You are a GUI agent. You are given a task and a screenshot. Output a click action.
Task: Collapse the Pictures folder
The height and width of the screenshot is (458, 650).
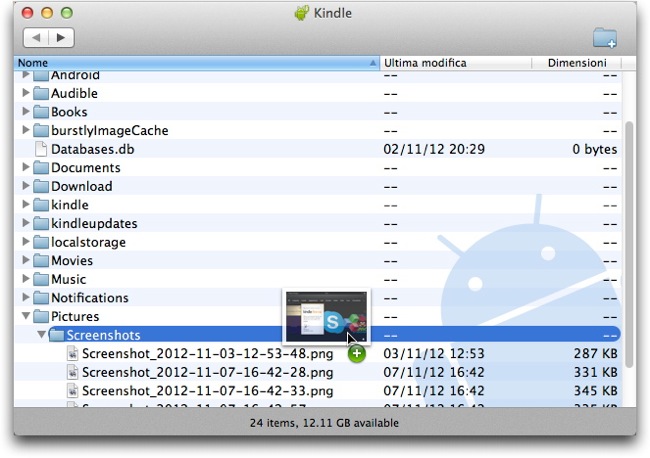26,316
